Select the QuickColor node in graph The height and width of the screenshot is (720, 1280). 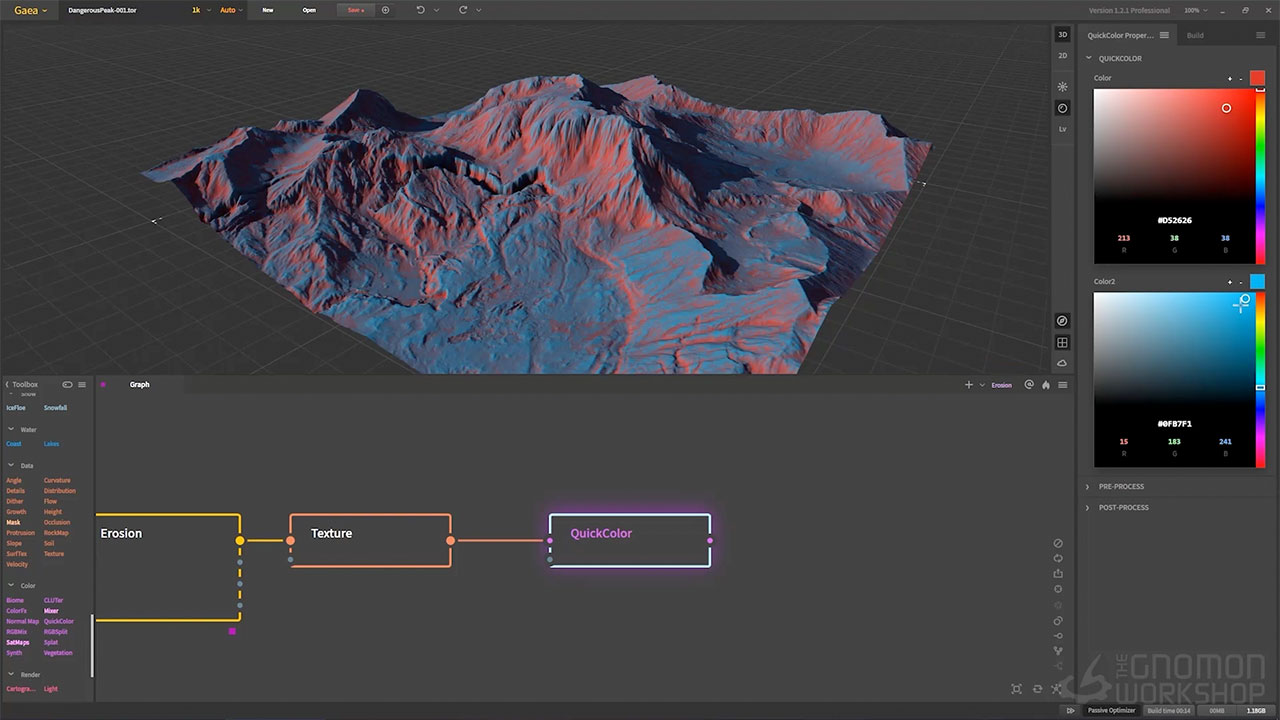(630, 540)
